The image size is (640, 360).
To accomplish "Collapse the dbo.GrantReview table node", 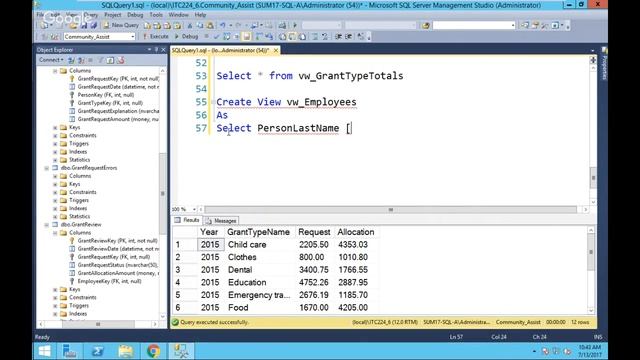I will (x=47, y=224).
